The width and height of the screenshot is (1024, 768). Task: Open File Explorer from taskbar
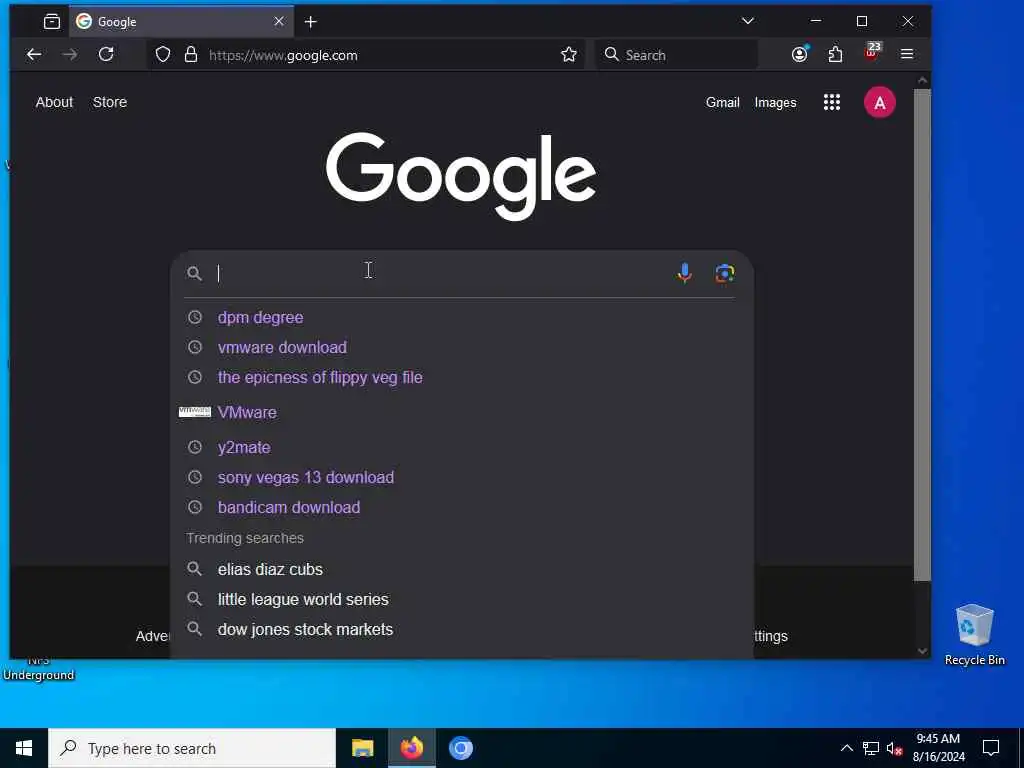pyautogui.click(x=362, y=748)
